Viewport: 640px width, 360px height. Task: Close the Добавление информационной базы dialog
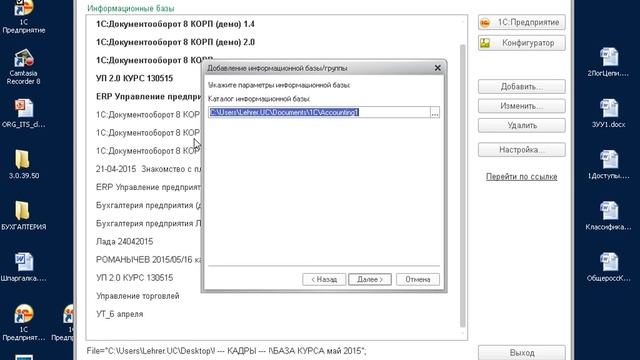click(x=438, y=68)
